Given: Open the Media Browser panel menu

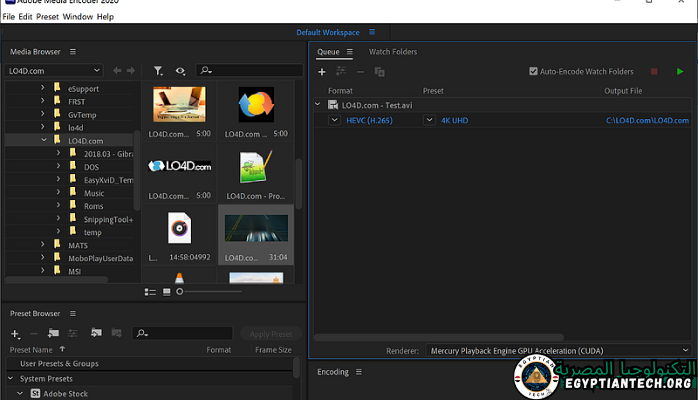Looking at the screenshot, I should click(73, 51).
